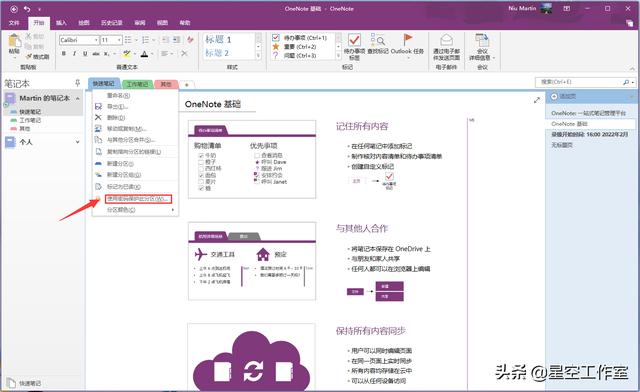Viewport: 640px width, 392px height.
Task: Click the Email Page envelope icon
Action: coord(447,40)
